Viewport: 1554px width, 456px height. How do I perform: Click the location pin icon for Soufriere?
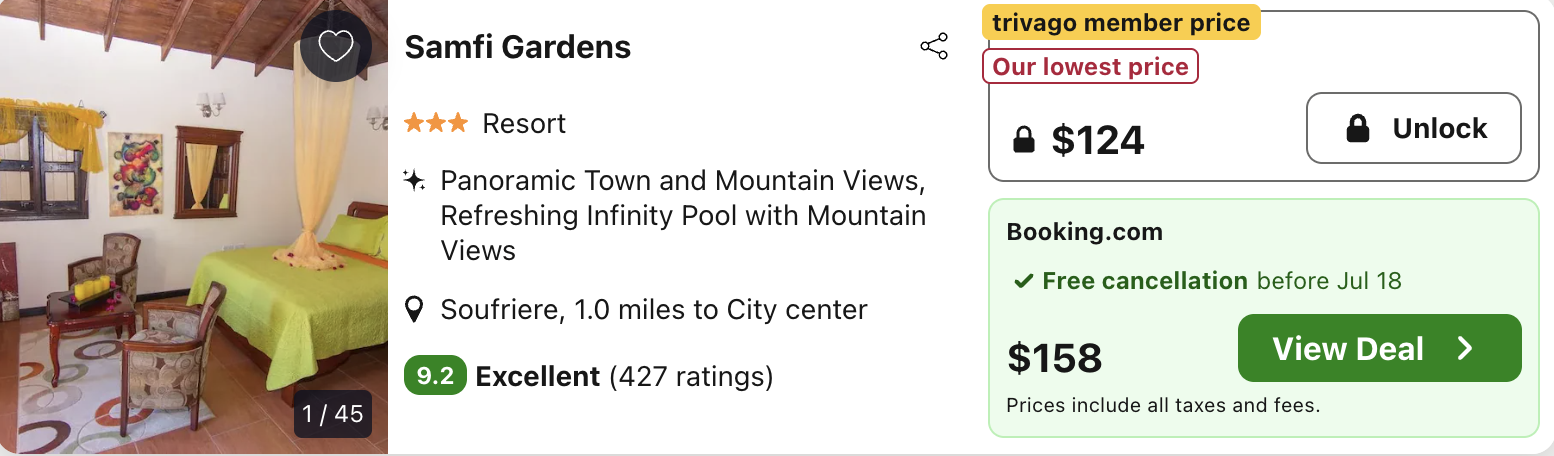coord(414,310)
